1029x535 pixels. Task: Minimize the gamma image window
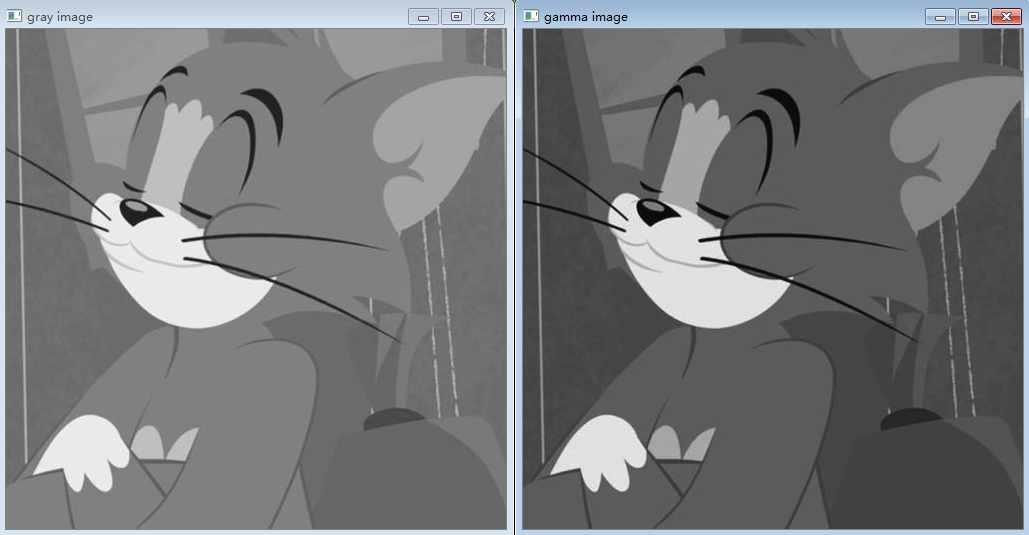940,16
